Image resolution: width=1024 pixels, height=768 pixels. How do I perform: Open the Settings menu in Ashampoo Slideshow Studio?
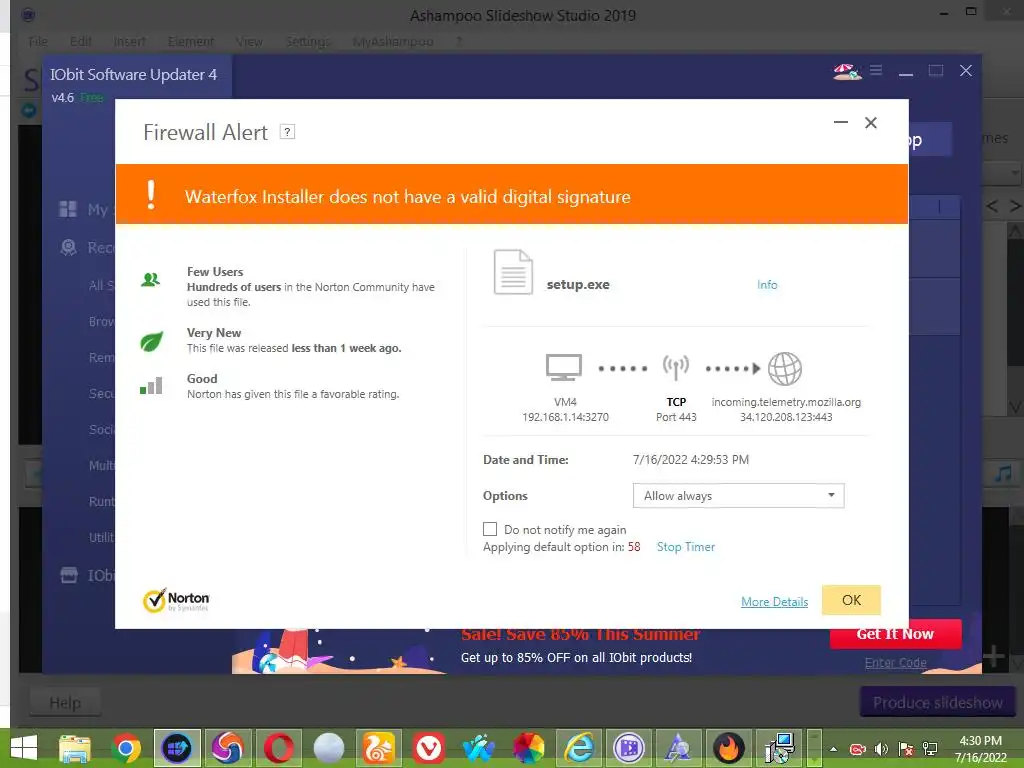tap(308, 42)
